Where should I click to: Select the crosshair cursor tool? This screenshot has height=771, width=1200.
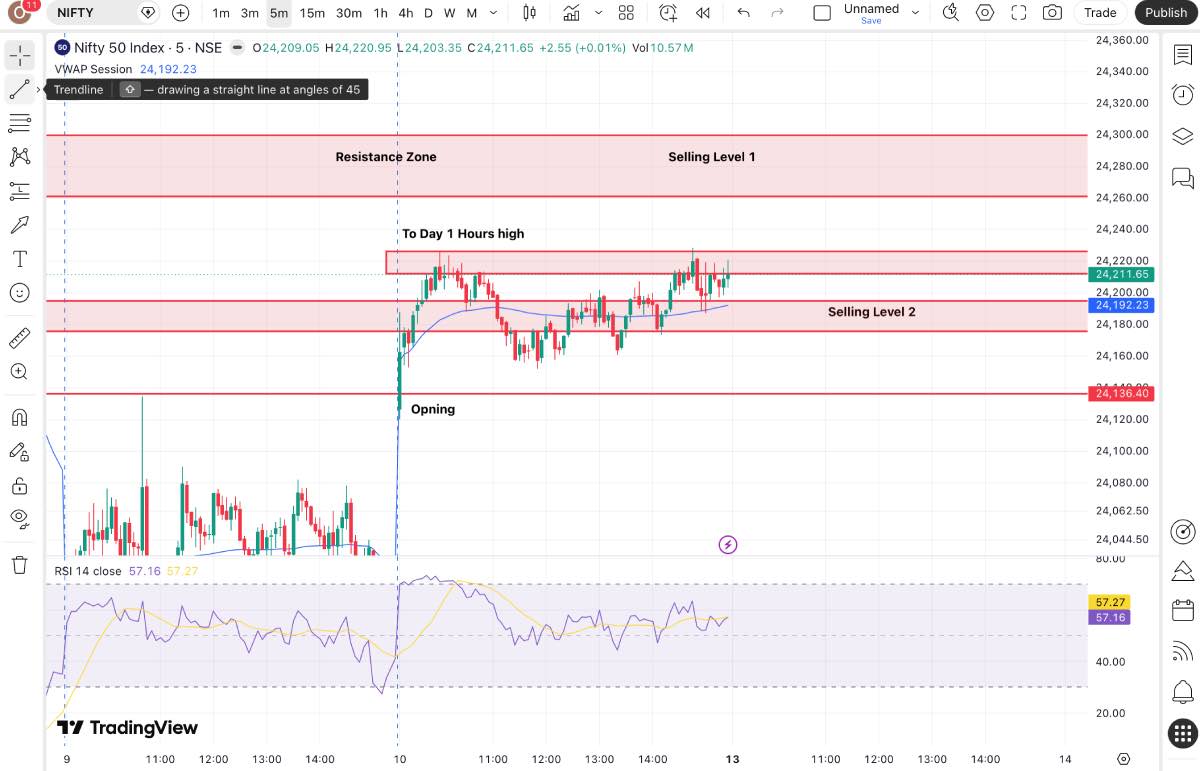pyautogui.click(x=19, y=55)
